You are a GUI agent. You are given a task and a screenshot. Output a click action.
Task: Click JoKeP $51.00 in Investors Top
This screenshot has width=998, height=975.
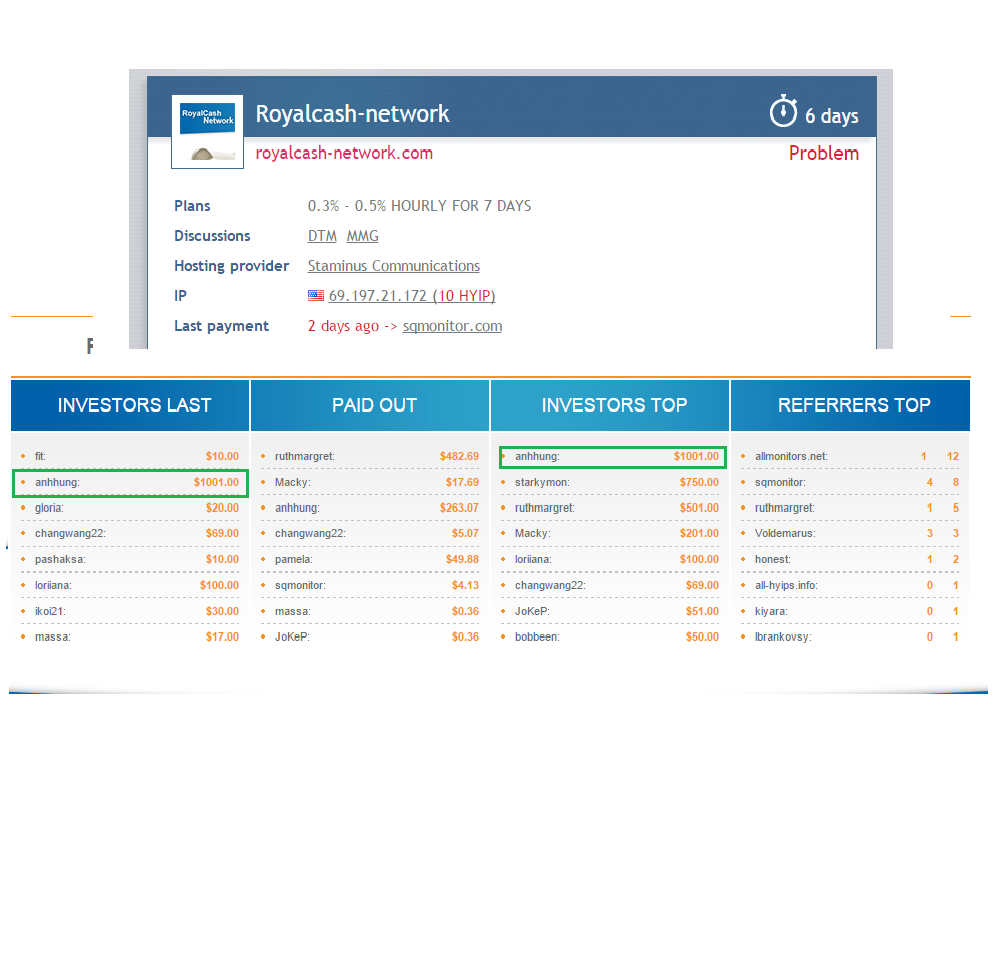[610, 612]
